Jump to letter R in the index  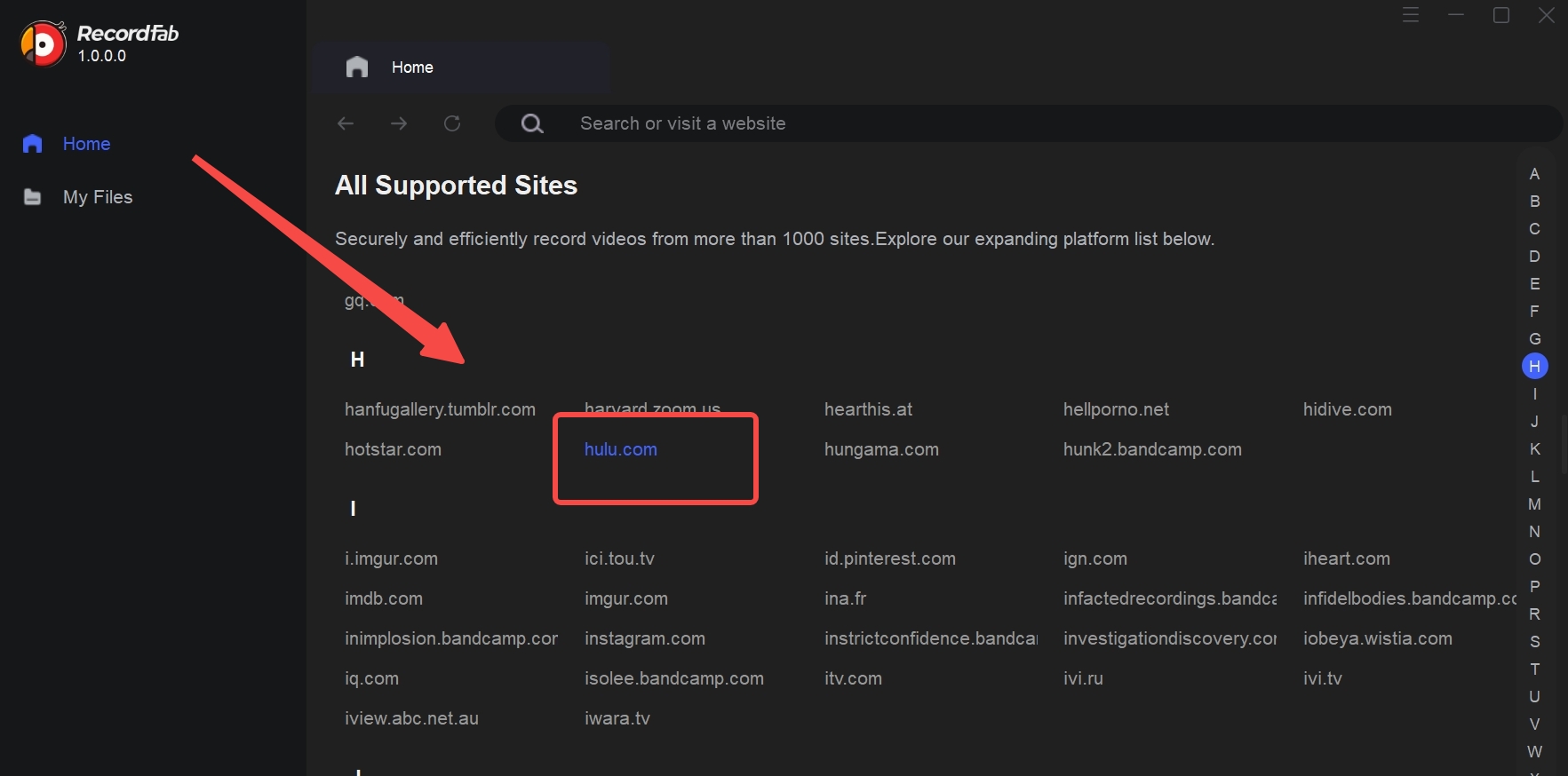[x=1534, y=614]
